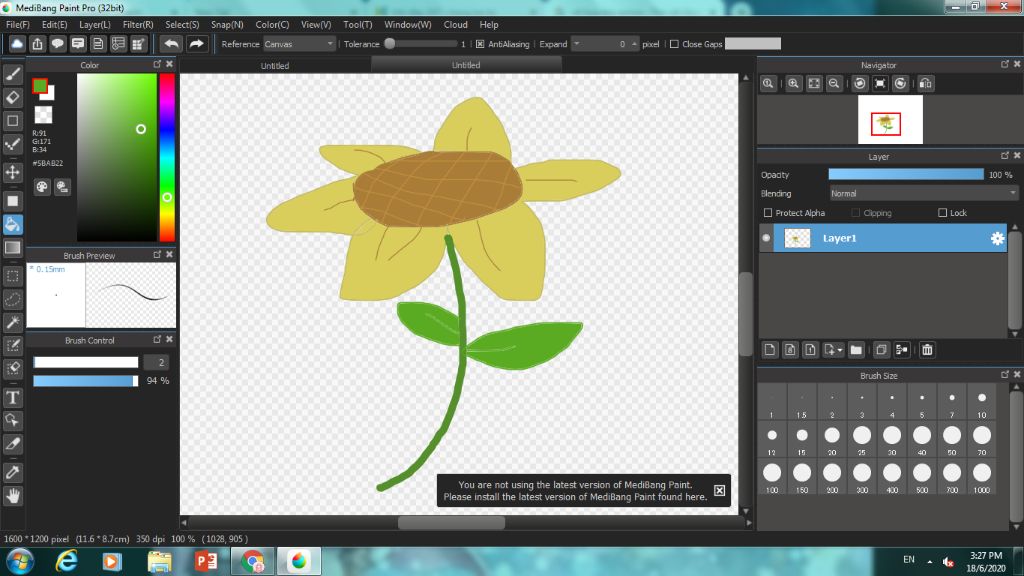Screen dimensions: 1024x576
Task: Pop out the Brush Control panel
Action: pos(157,340)
